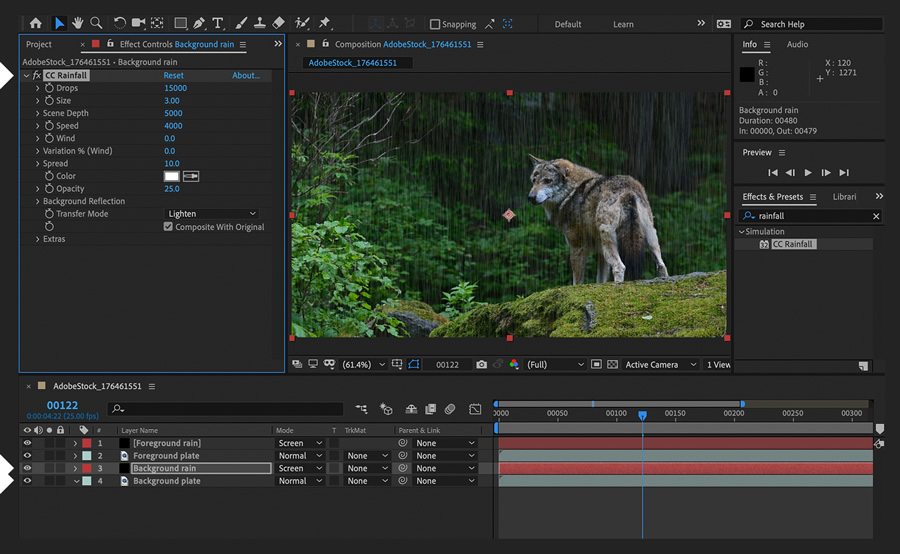The width and height of the screenshot is (900, 554).
Task: Open Background rain layer blending mode dropdown
Action: click(x=300, y=468)
